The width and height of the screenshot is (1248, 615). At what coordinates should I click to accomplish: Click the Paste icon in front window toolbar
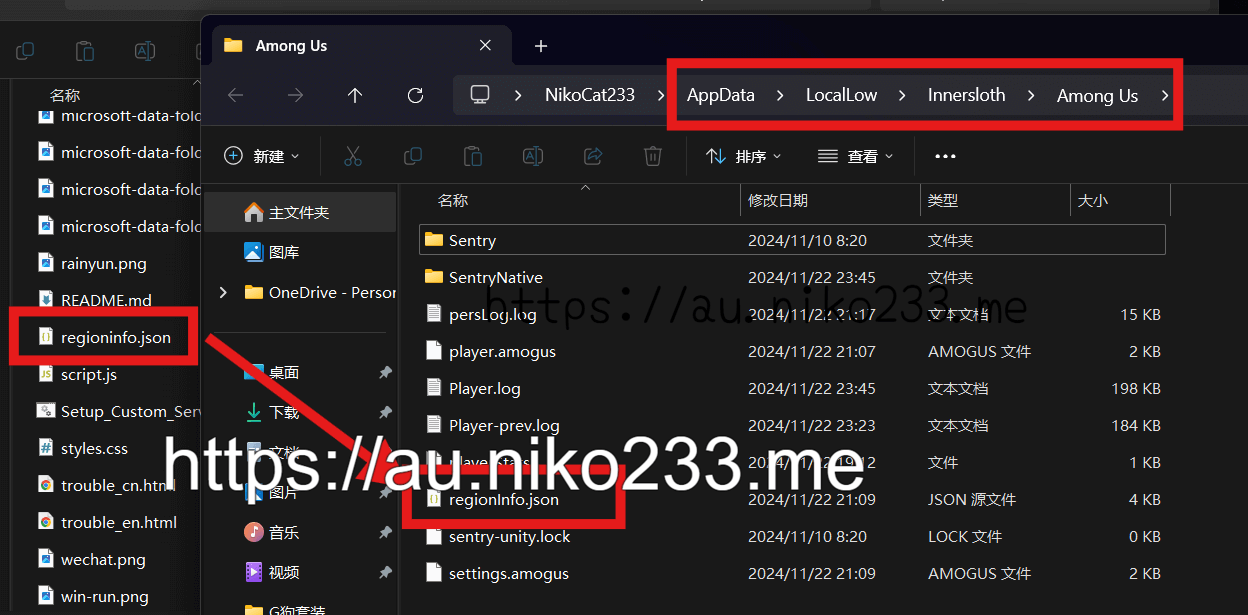(472, 156)
